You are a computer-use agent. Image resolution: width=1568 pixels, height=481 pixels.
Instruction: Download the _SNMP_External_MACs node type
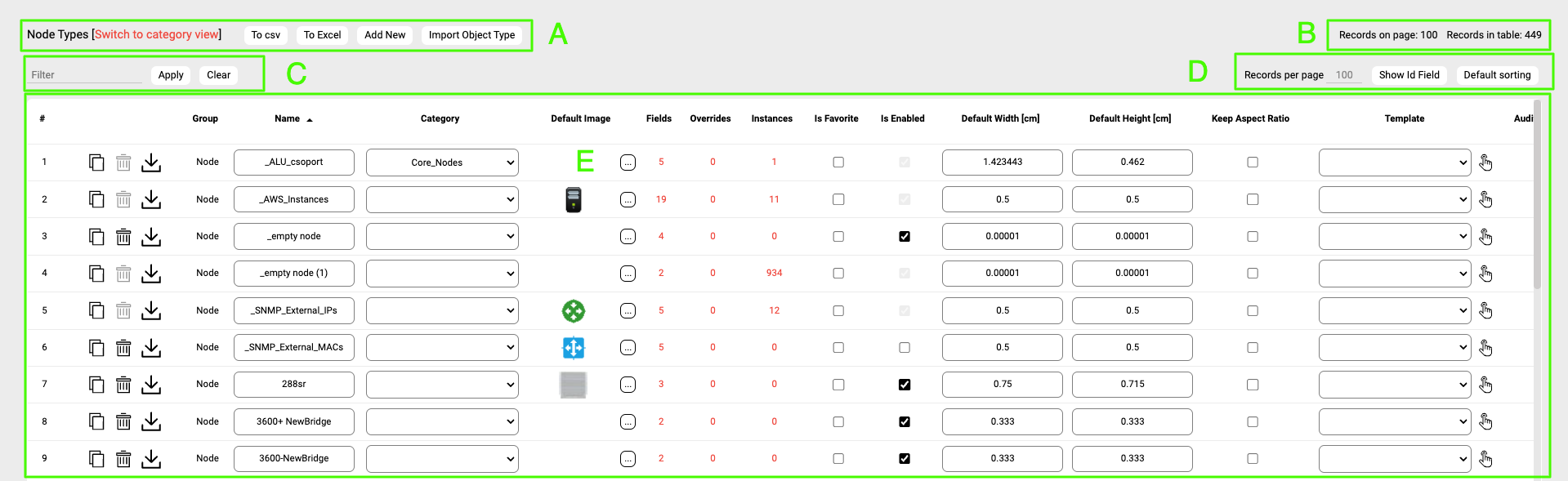click(x=151, y=348)
